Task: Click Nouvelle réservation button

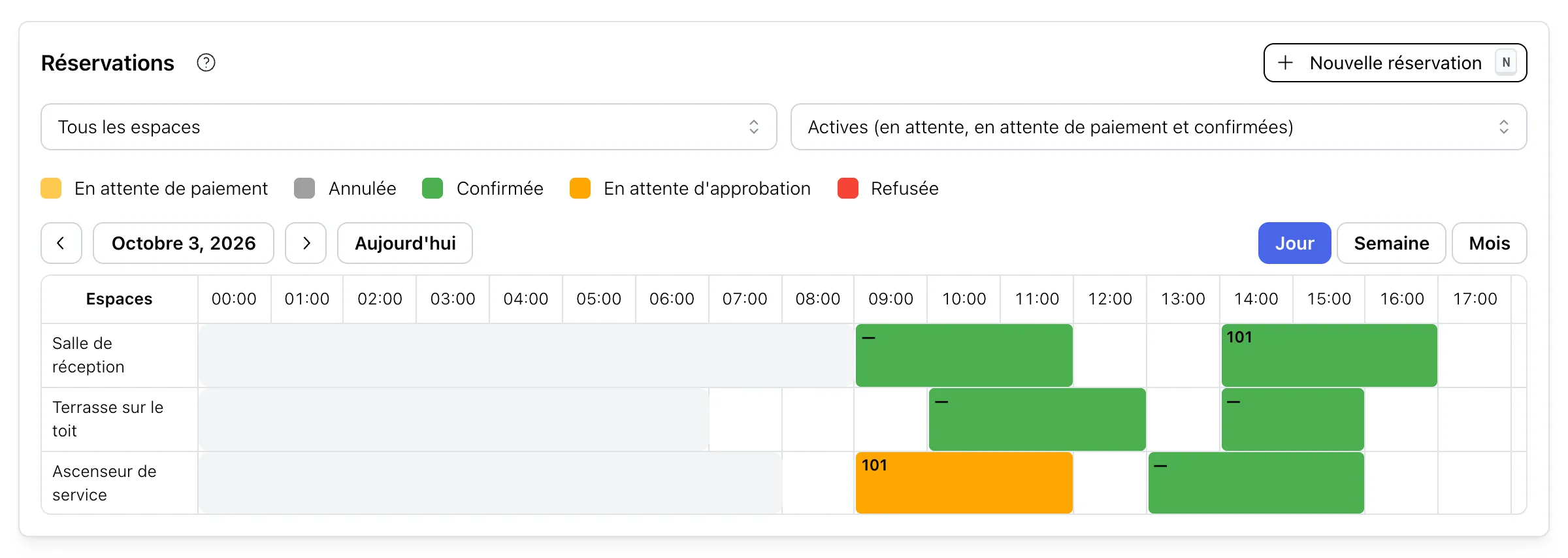Action: [x=1395, y=63]
